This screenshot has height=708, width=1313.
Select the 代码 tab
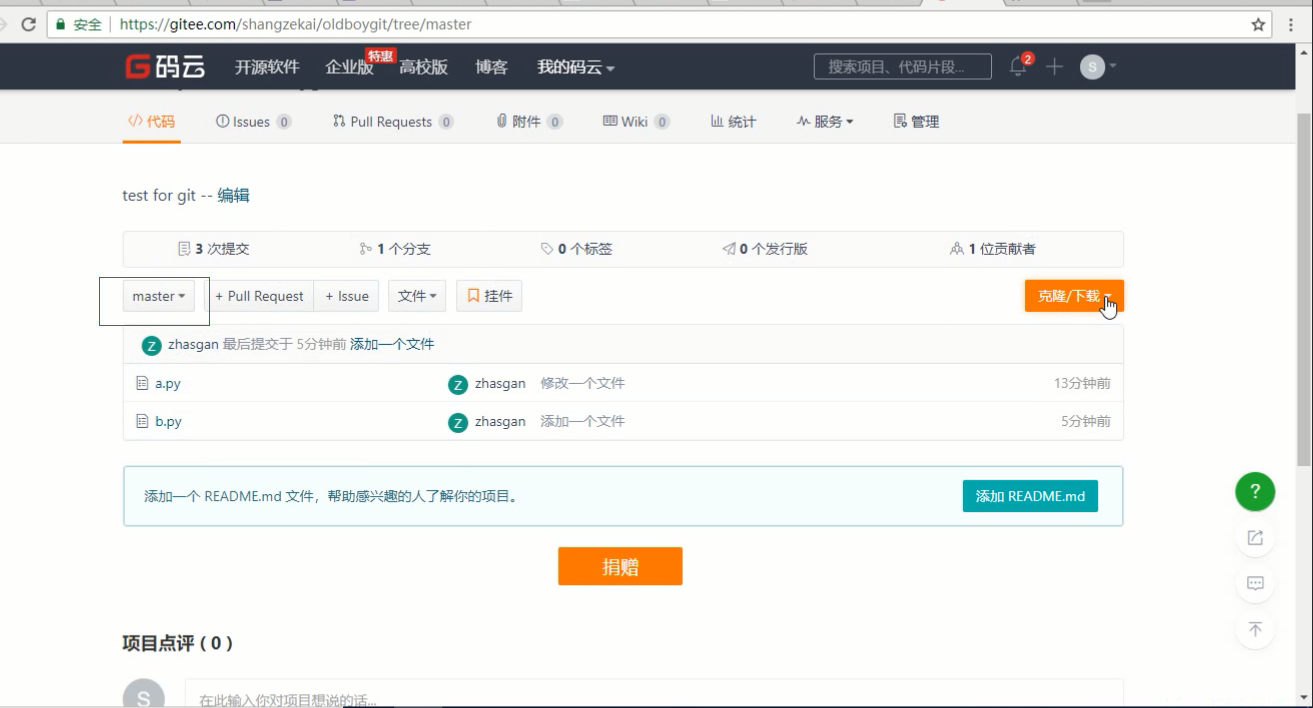(151, 121)
